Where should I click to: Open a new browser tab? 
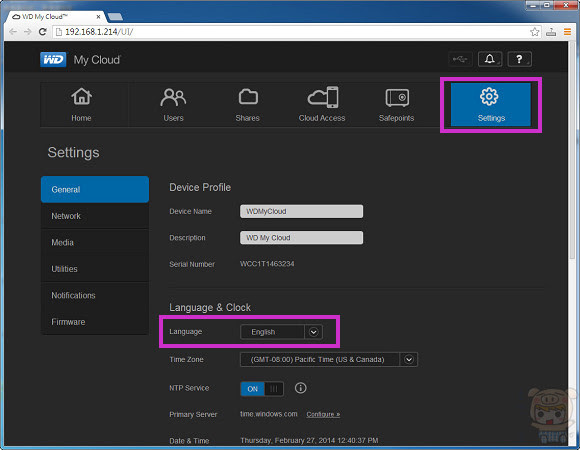coord(115,17)
